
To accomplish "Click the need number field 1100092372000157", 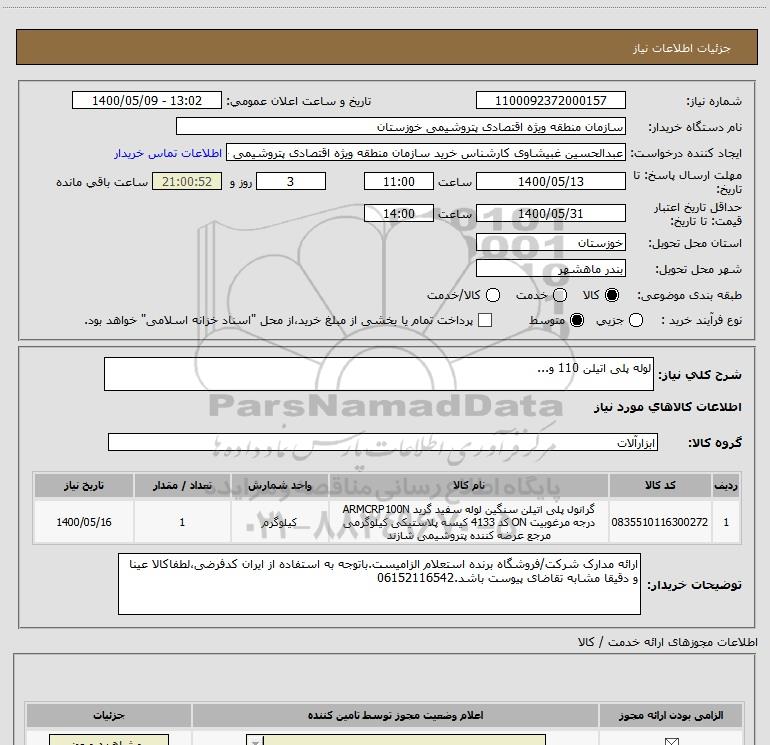I will click(x=550, y=101).
